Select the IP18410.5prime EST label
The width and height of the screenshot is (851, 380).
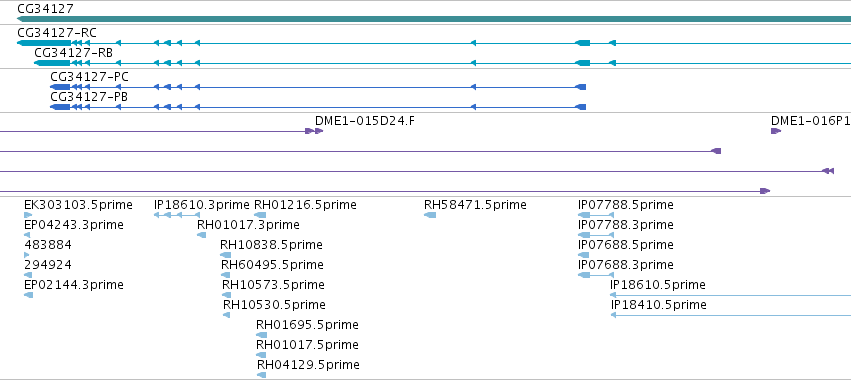659,305
